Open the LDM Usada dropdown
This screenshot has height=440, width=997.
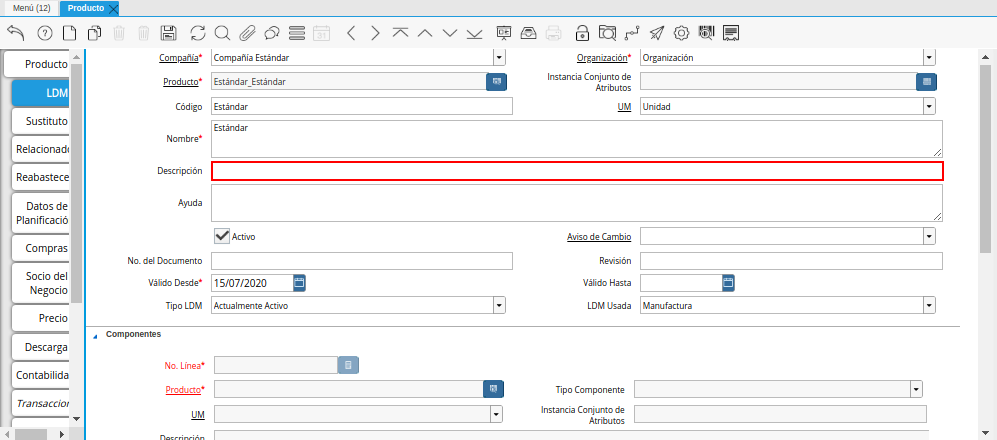[929, 306]
